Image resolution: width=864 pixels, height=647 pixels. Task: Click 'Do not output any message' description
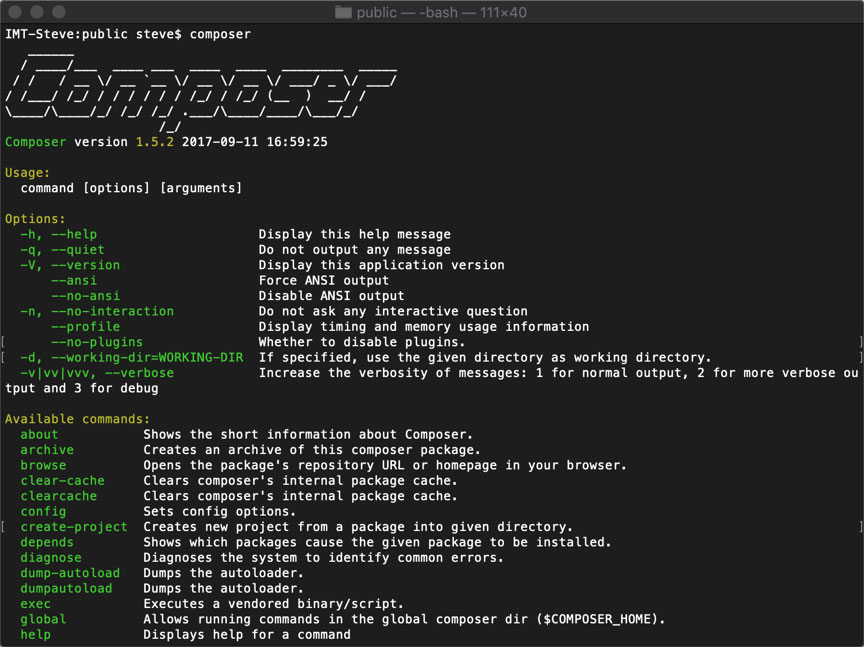pyautogui.click(x=355, y=250)
